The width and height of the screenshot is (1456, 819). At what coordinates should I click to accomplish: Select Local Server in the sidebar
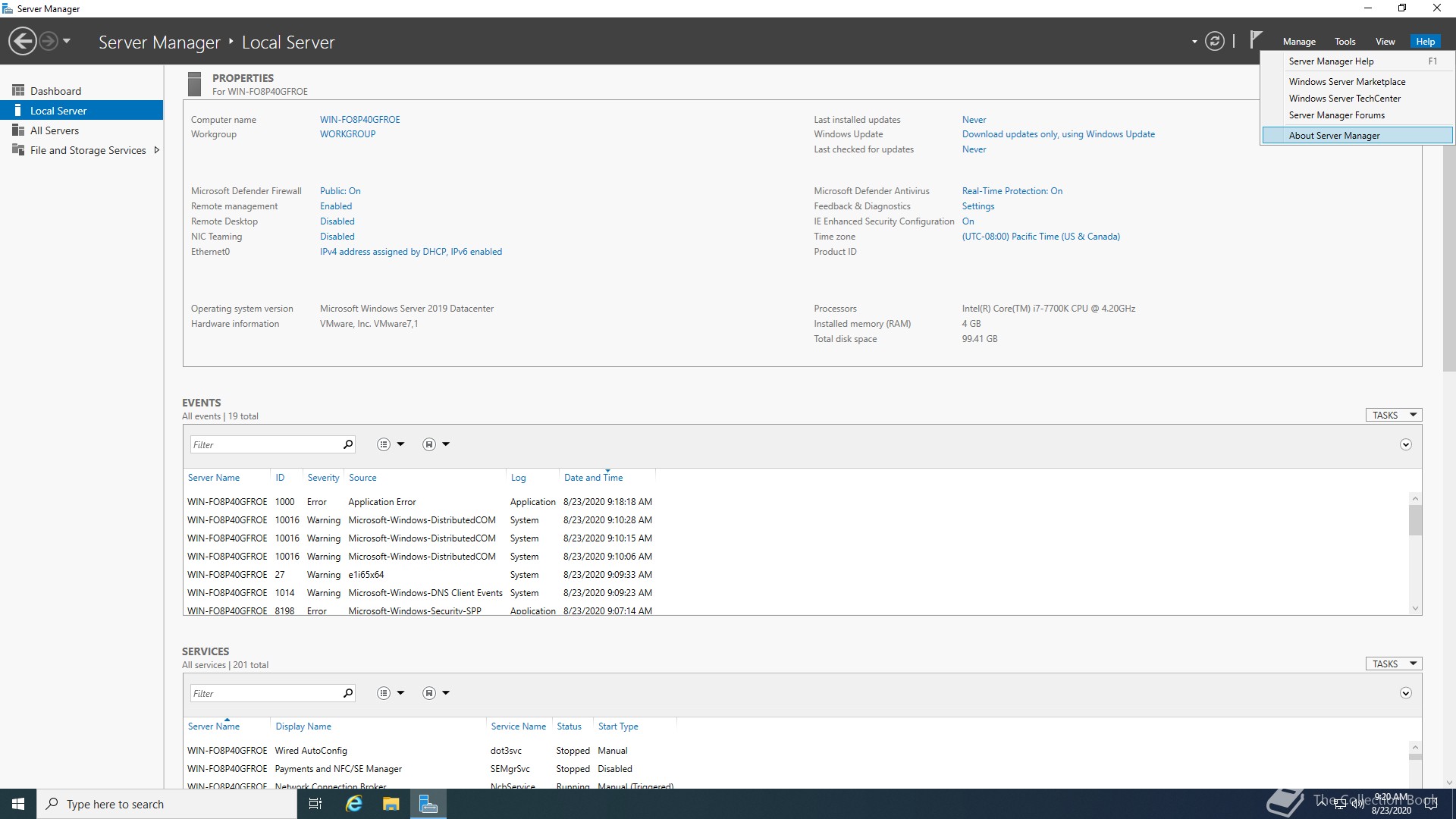(x=81, y=111)
